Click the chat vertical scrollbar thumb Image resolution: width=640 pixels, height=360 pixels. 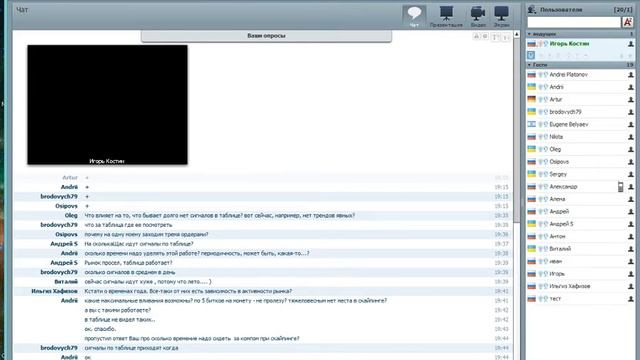coord(517,131)
